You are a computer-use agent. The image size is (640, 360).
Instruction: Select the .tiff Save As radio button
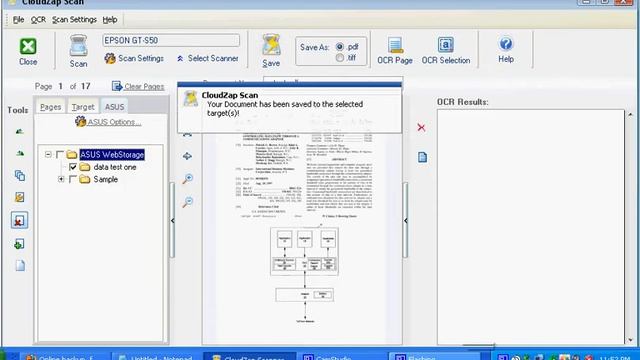pos(340,58)
